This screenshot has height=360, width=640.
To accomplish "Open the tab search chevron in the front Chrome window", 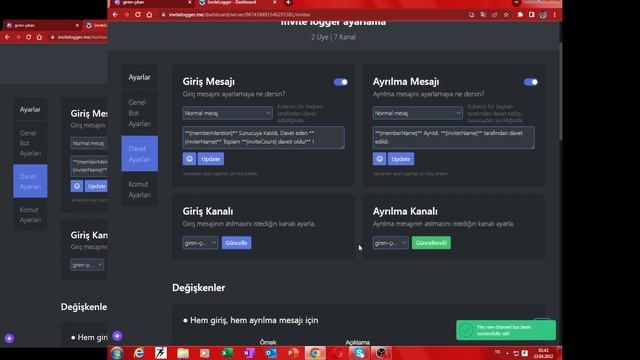I will pos(516,2).
